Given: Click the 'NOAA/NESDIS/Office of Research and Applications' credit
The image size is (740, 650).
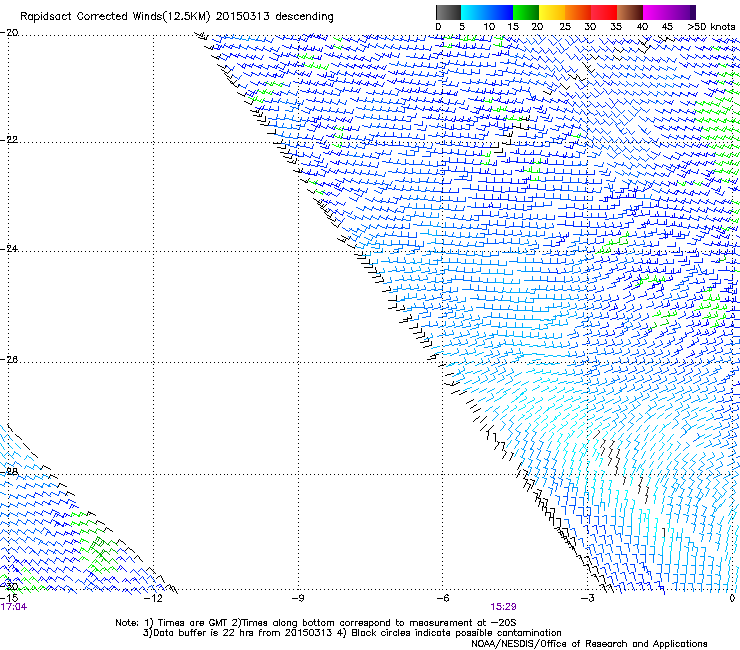Looking at the screenshot, I should point(589,644).
